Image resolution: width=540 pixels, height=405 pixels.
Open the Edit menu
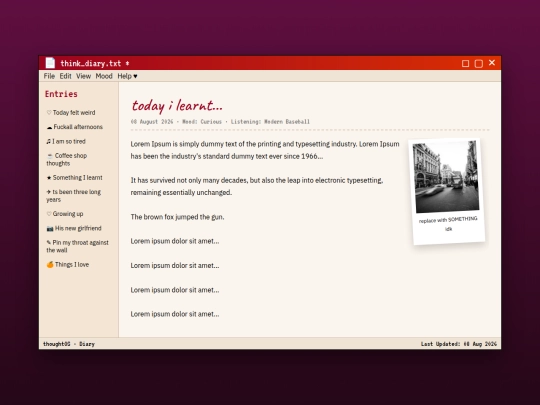click(65, 76)
